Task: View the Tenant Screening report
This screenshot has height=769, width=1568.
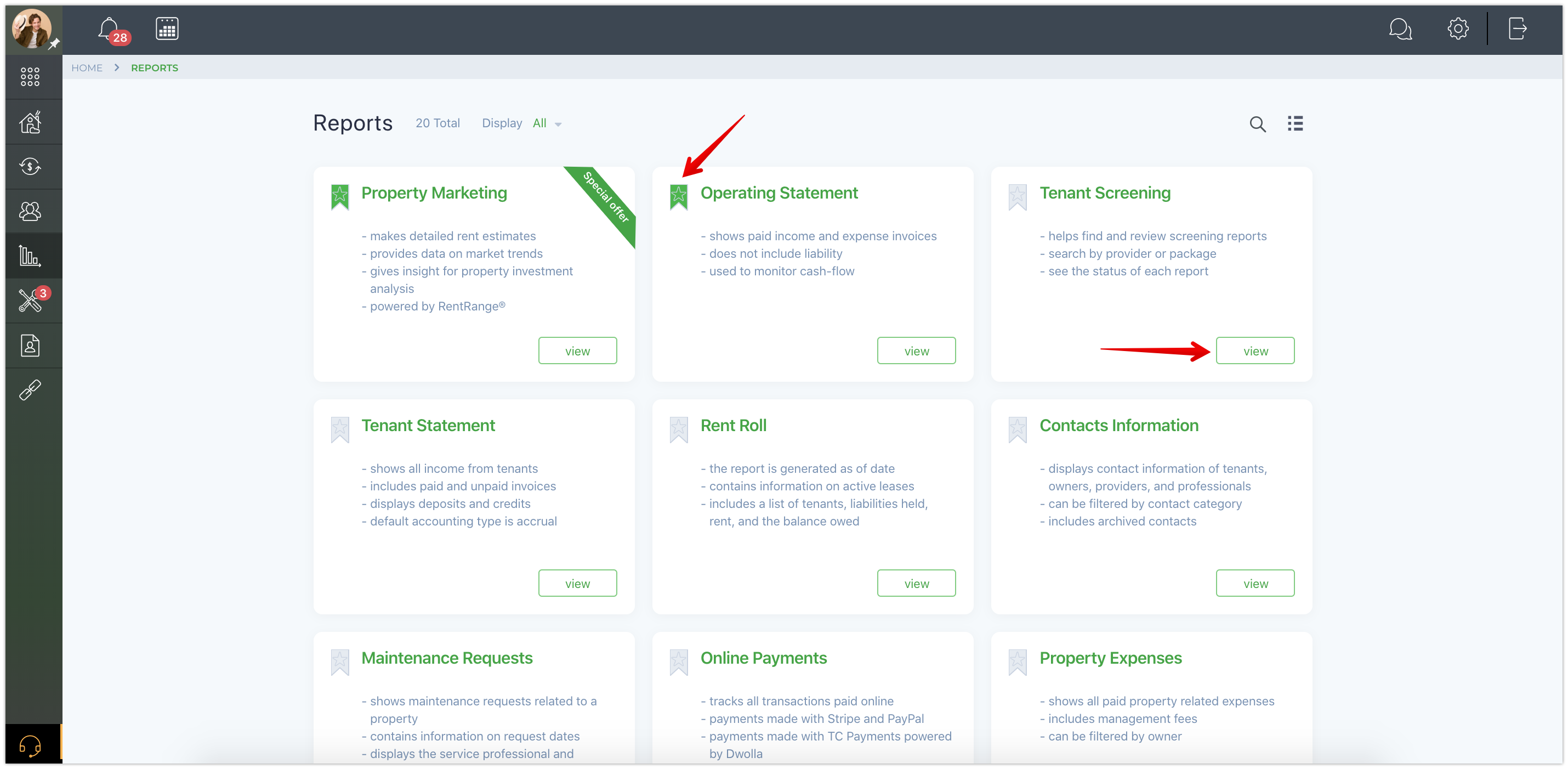Action: 1255,350
